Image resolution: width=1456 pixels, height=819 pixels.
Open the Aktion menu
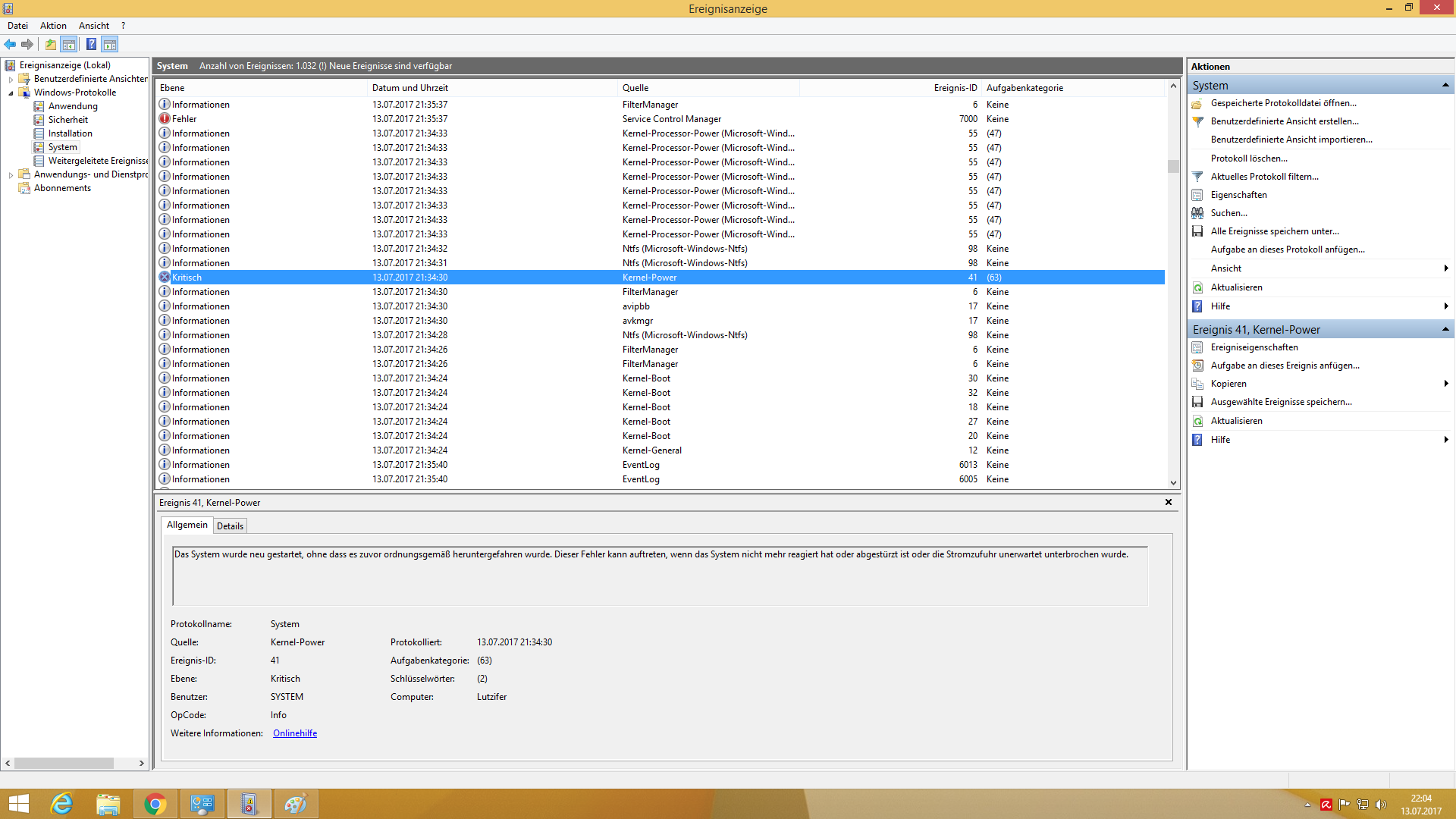[53, 26]
